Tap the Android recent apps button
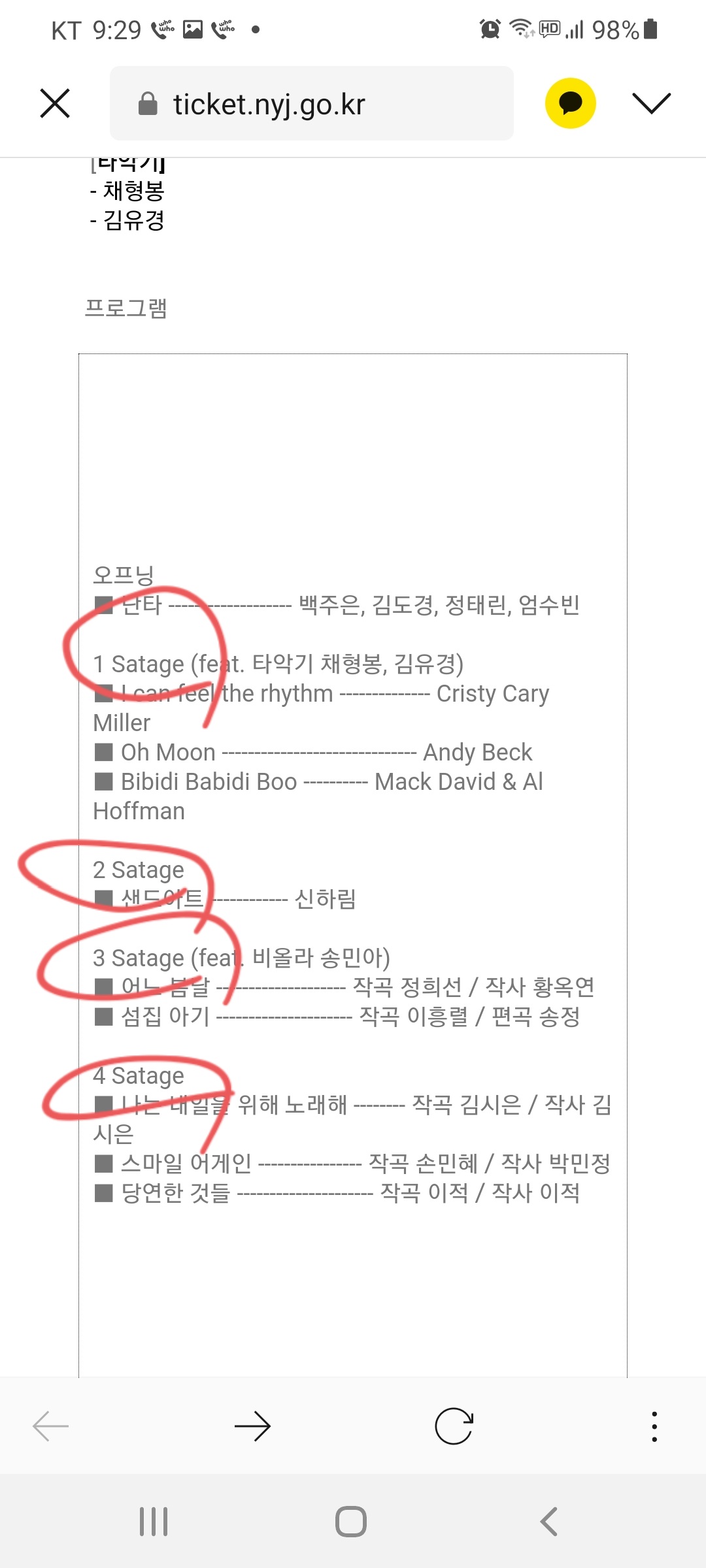 [154, 1522]
